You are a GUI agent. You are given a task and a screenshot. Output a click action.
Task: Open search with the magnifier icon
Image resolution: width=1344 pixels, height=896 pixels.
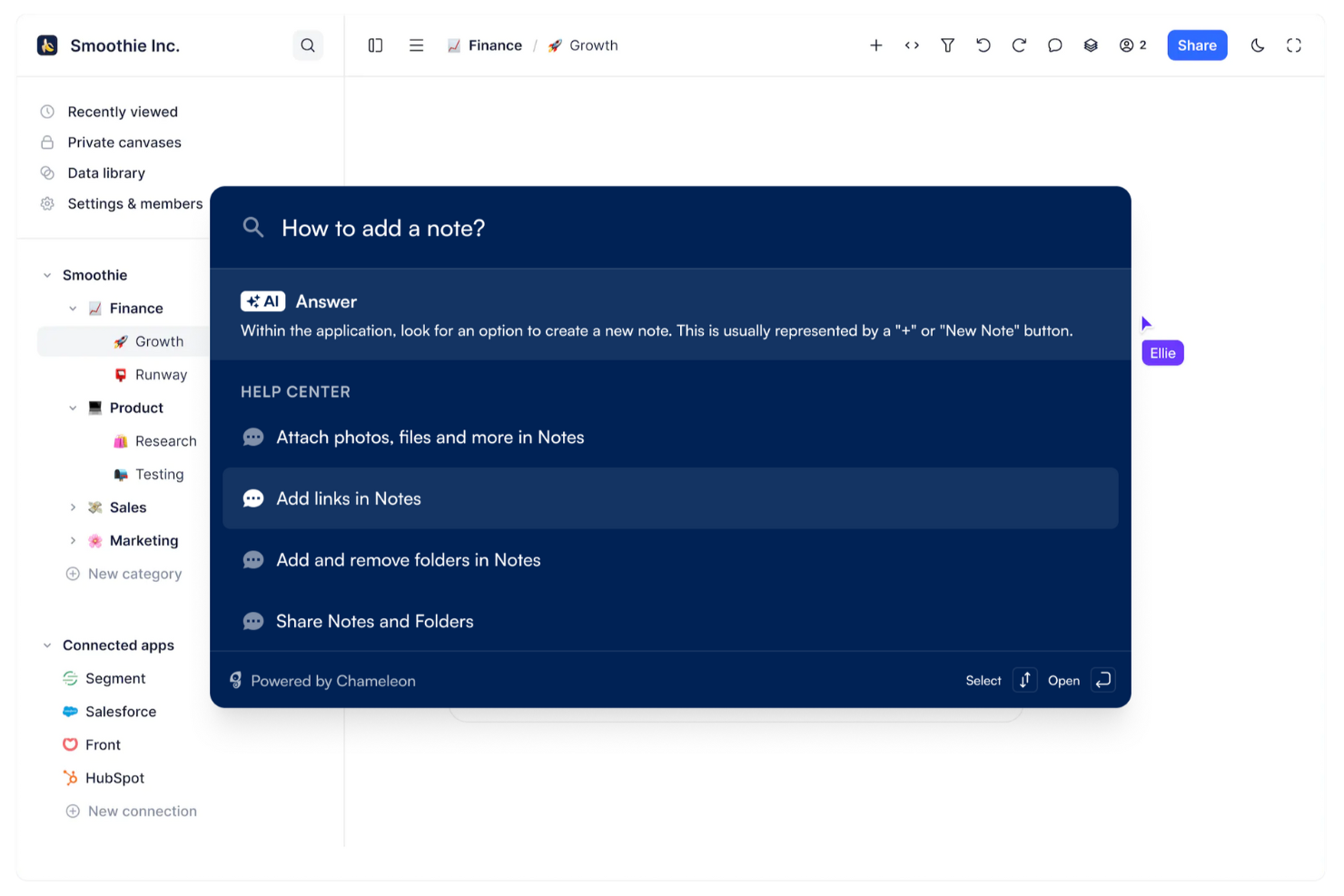[x=308, y=44]
